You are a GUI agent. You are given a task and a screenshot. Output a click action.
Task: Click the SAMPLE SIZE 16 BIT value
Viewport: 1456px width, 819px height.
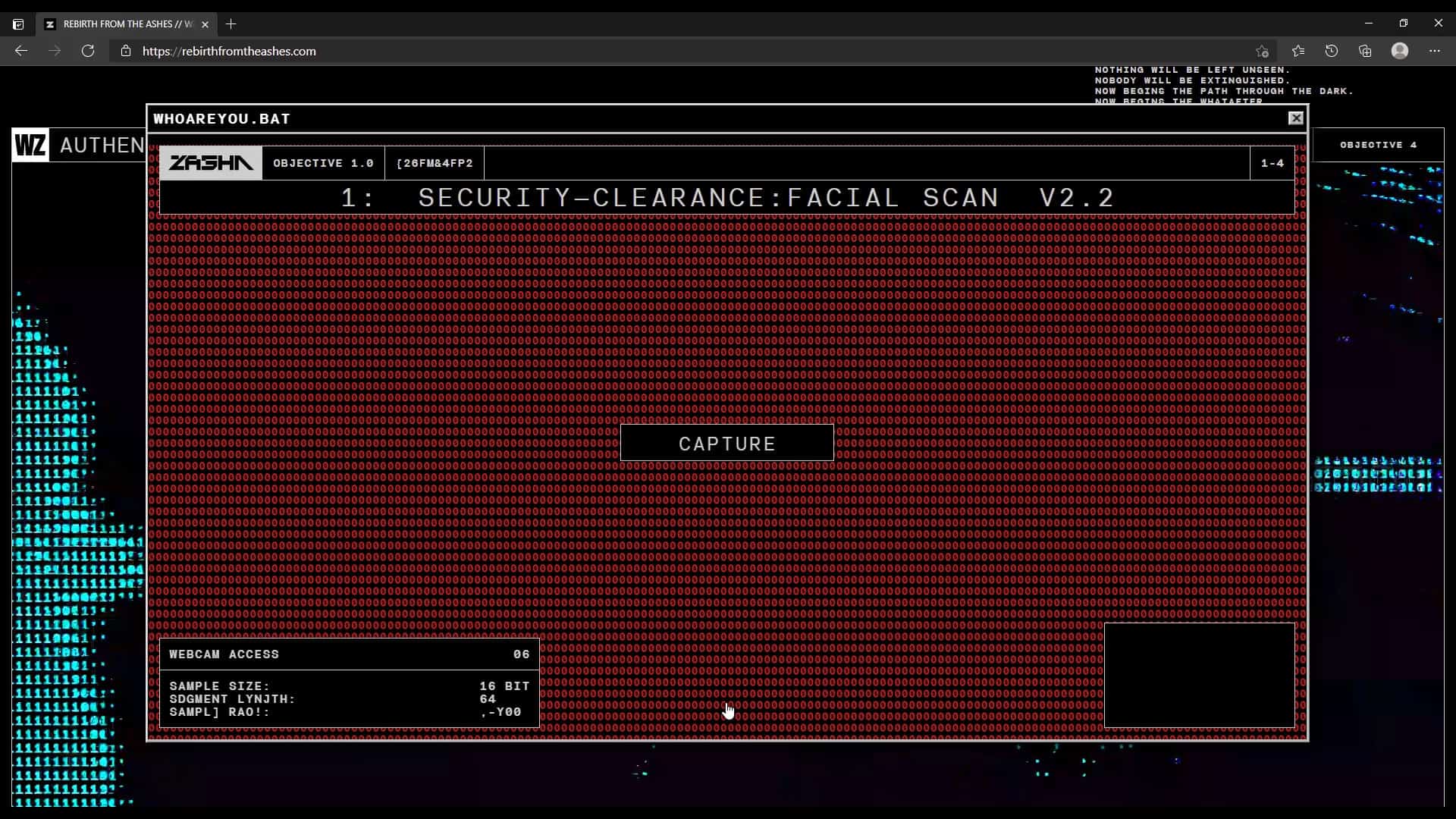tap(504, 686)
